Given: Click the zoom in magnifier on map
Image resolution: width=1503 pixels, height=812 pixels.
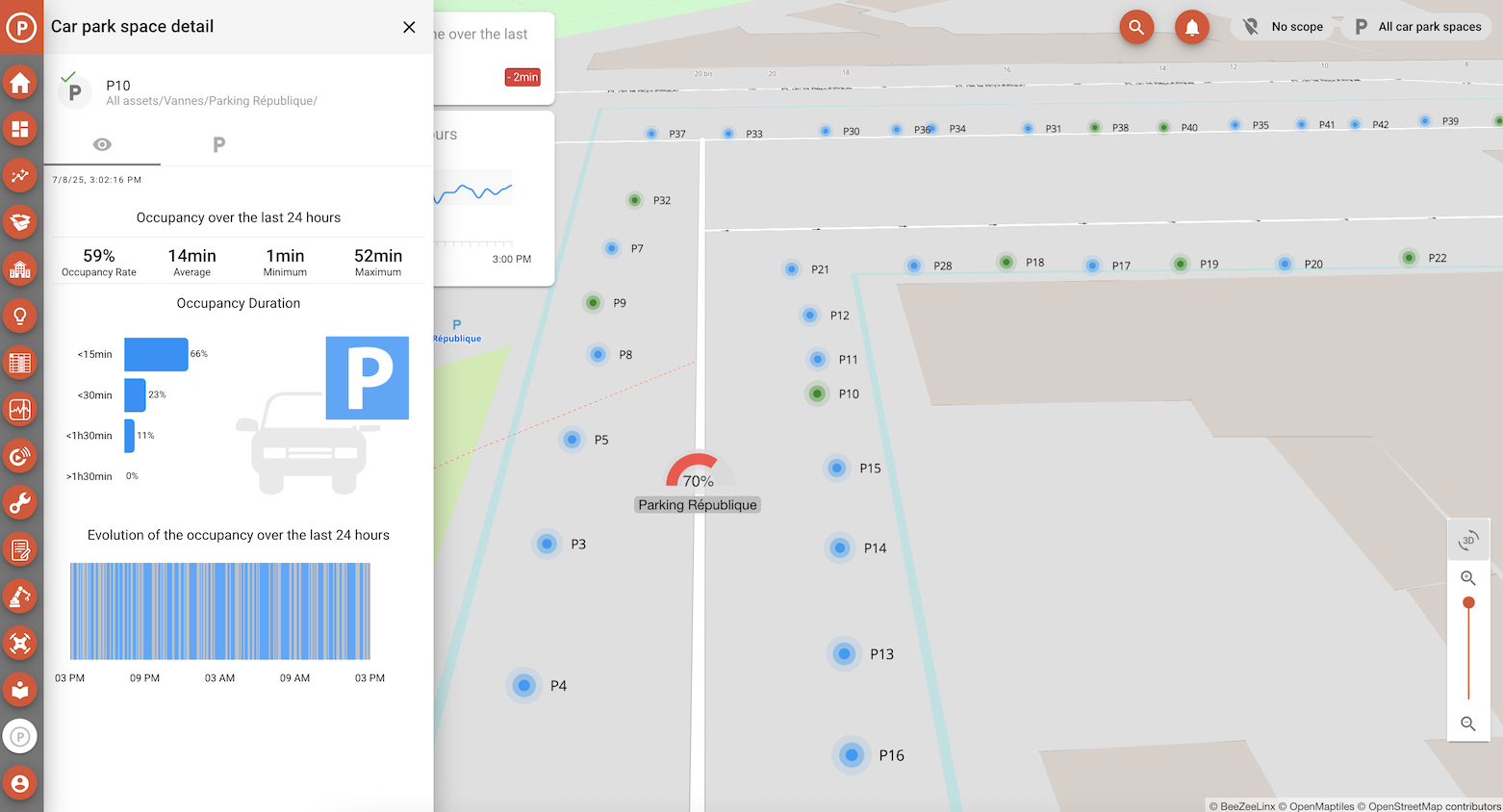Looking at the screenshot, I should point(1467,578).
